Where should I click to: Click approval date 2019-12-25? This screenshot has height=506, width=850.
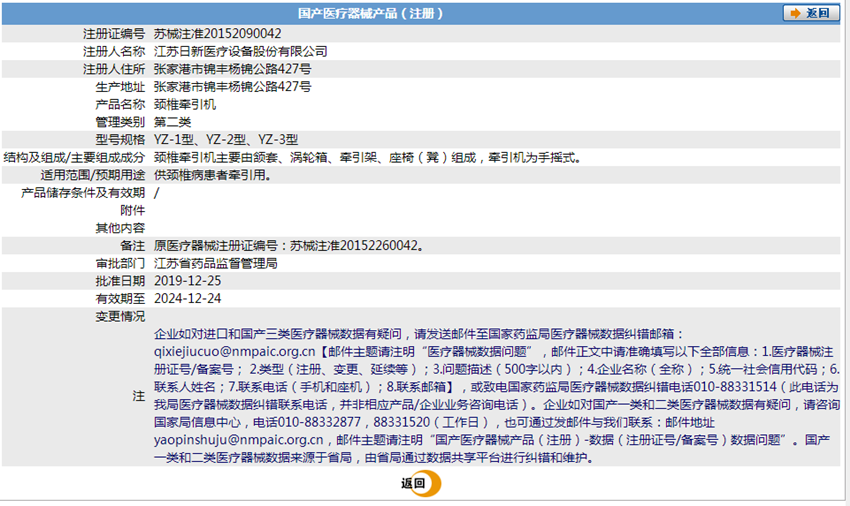(x=188, y=281)
